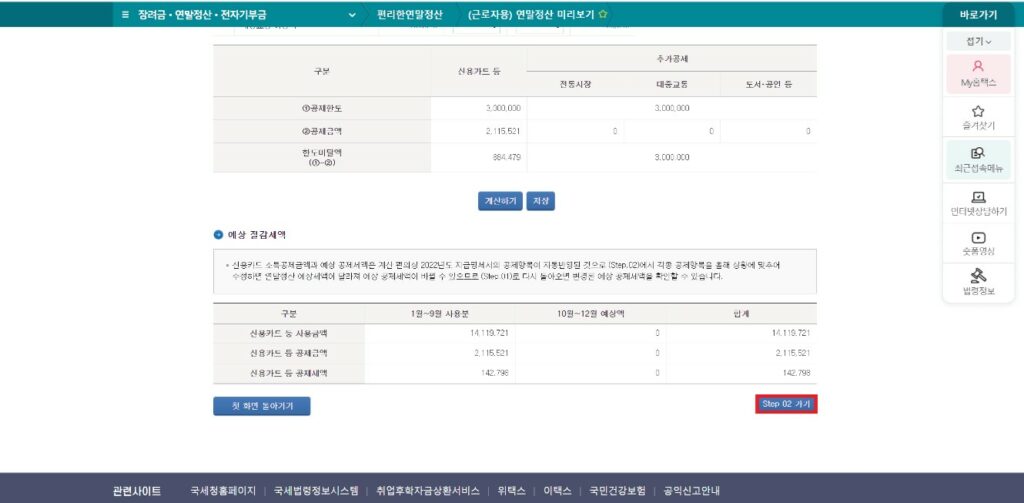This screenshot has height=503, width=1024.
Task: Click the 바로가기 panel header
Action: [x=978, y=15]
